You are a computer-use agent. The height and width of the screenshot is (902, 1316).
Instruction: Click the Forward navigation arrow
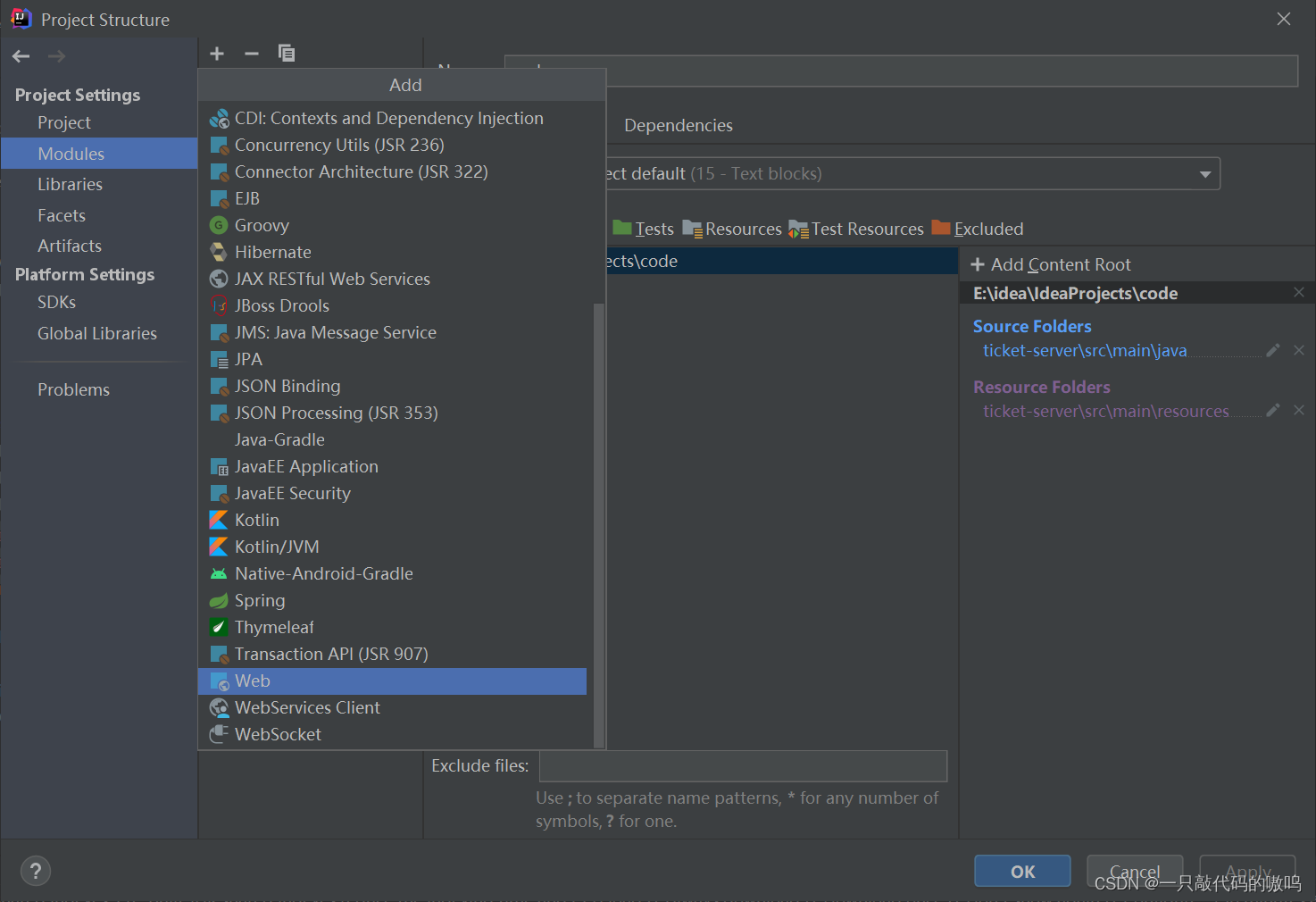click(x=56, y=56)
